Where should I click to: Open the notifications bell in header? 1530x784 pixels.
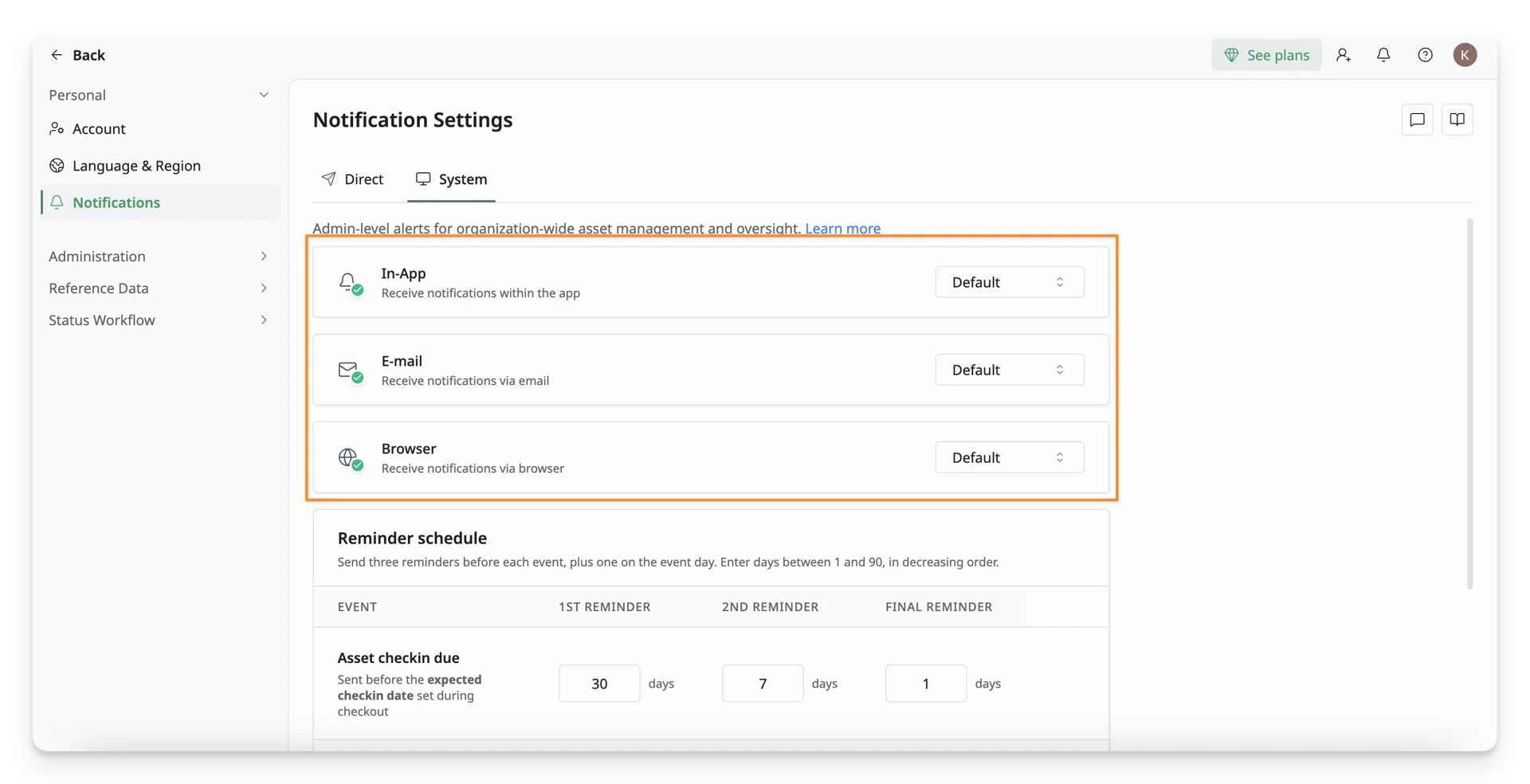point(1383,55)
